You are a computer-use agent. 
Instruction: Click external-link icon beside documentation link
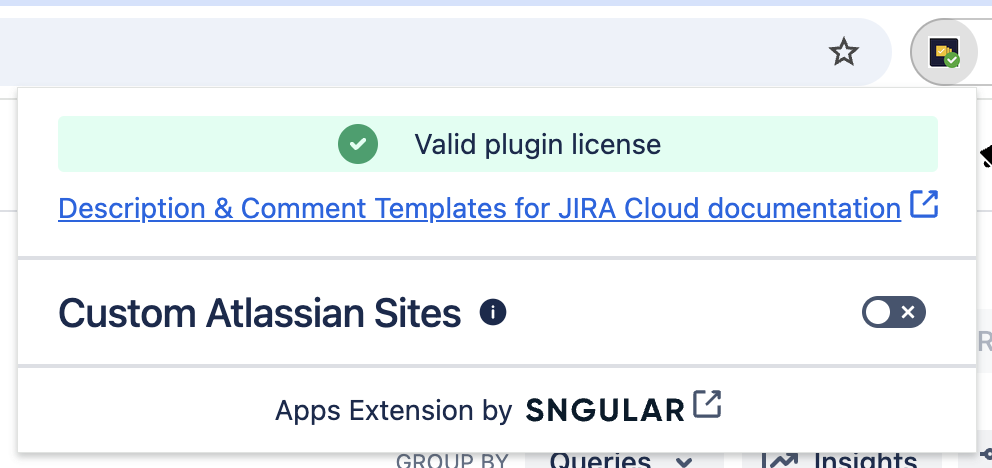pos(924,206)
